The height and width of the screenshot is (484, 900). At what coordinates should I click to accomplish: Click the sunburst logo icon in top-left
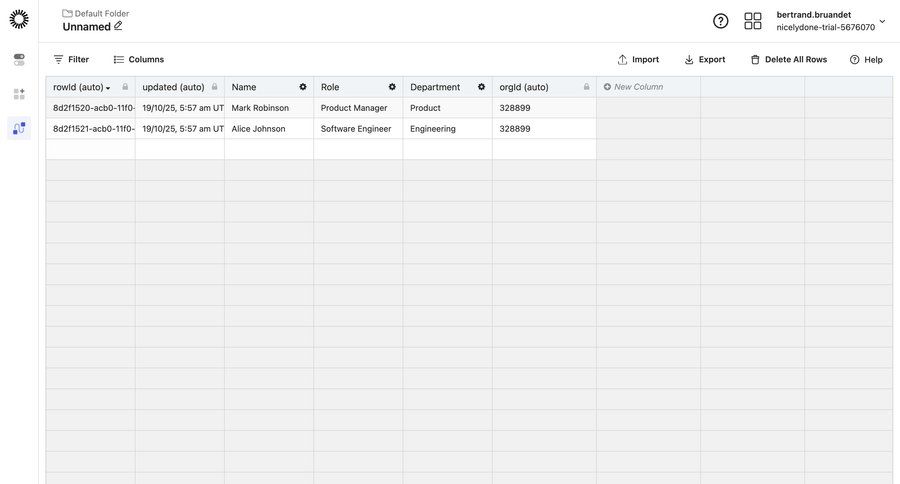point(19,19)
